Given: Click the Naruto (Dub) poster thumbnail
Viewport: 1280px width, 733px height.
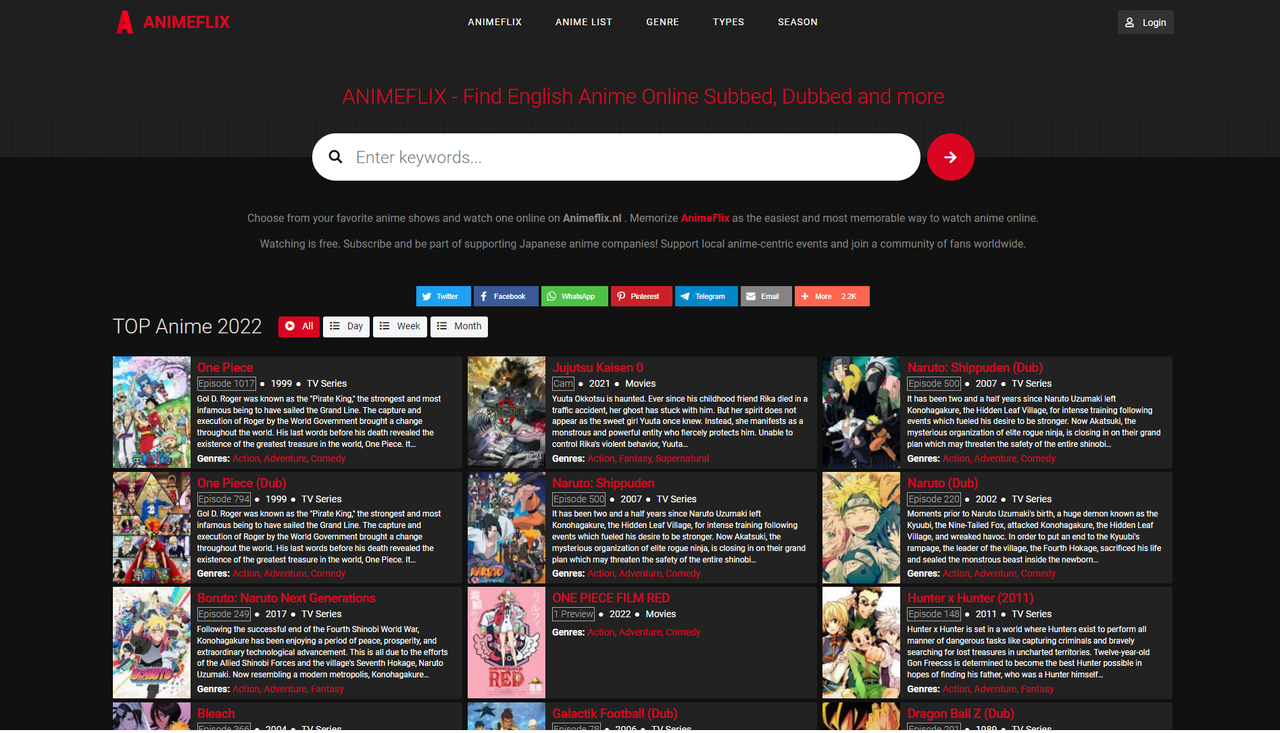Looking at the screenshot, I should point(861,528).
